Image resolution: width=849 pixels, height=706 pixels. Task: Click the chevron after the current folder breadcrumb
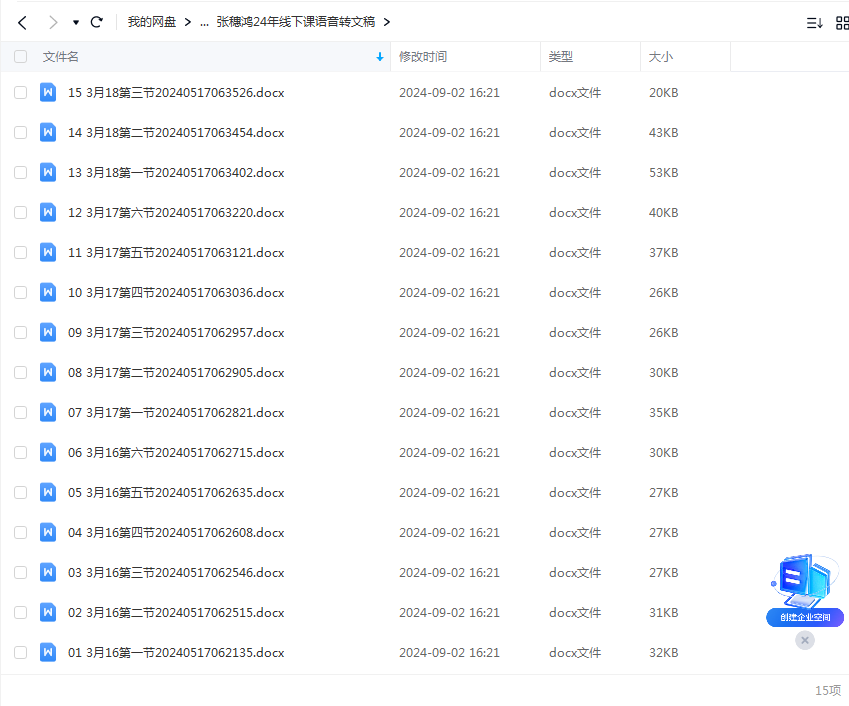[387, 22]
